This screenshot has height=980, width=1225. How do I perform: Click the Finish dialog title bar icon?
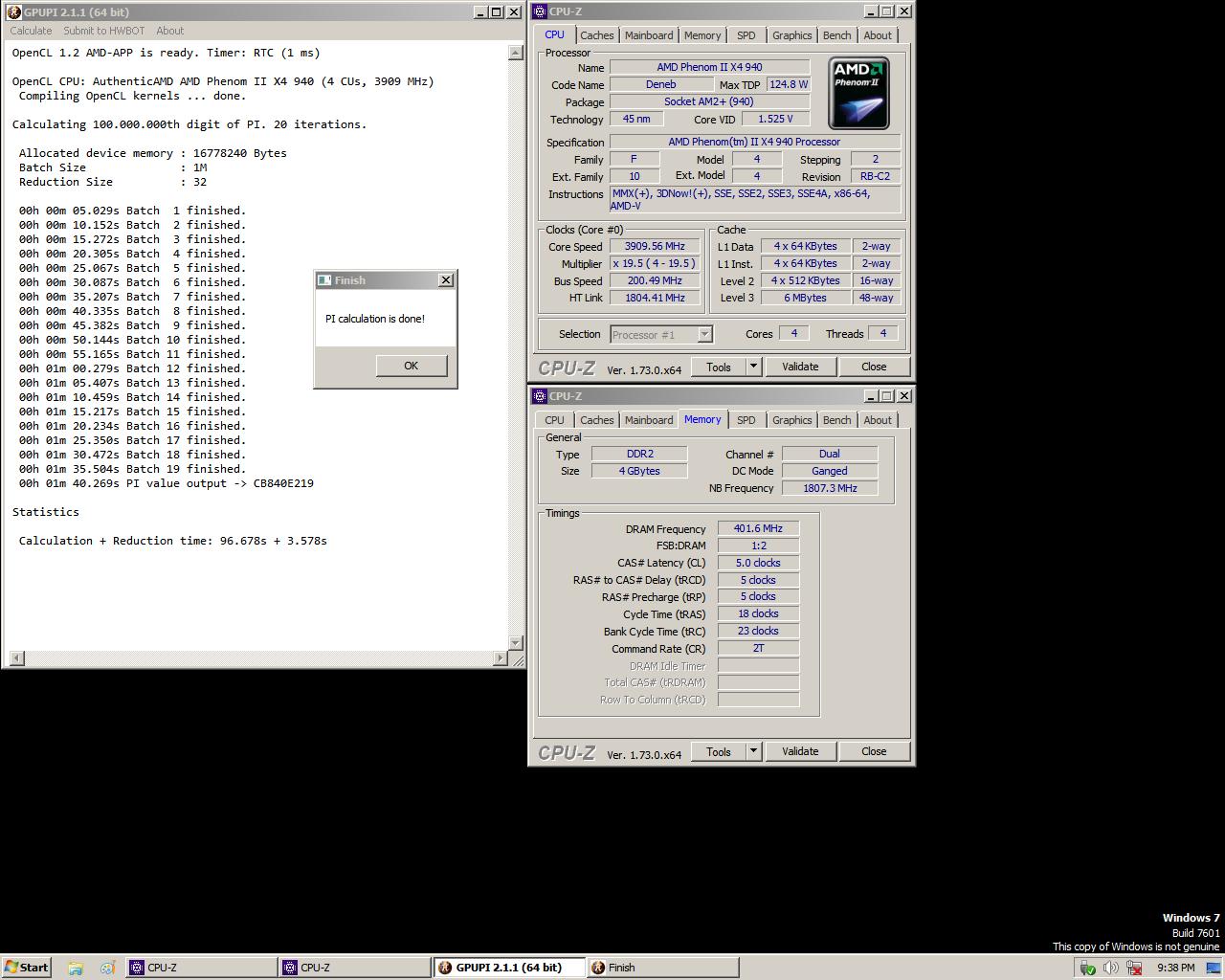[324, 280]
